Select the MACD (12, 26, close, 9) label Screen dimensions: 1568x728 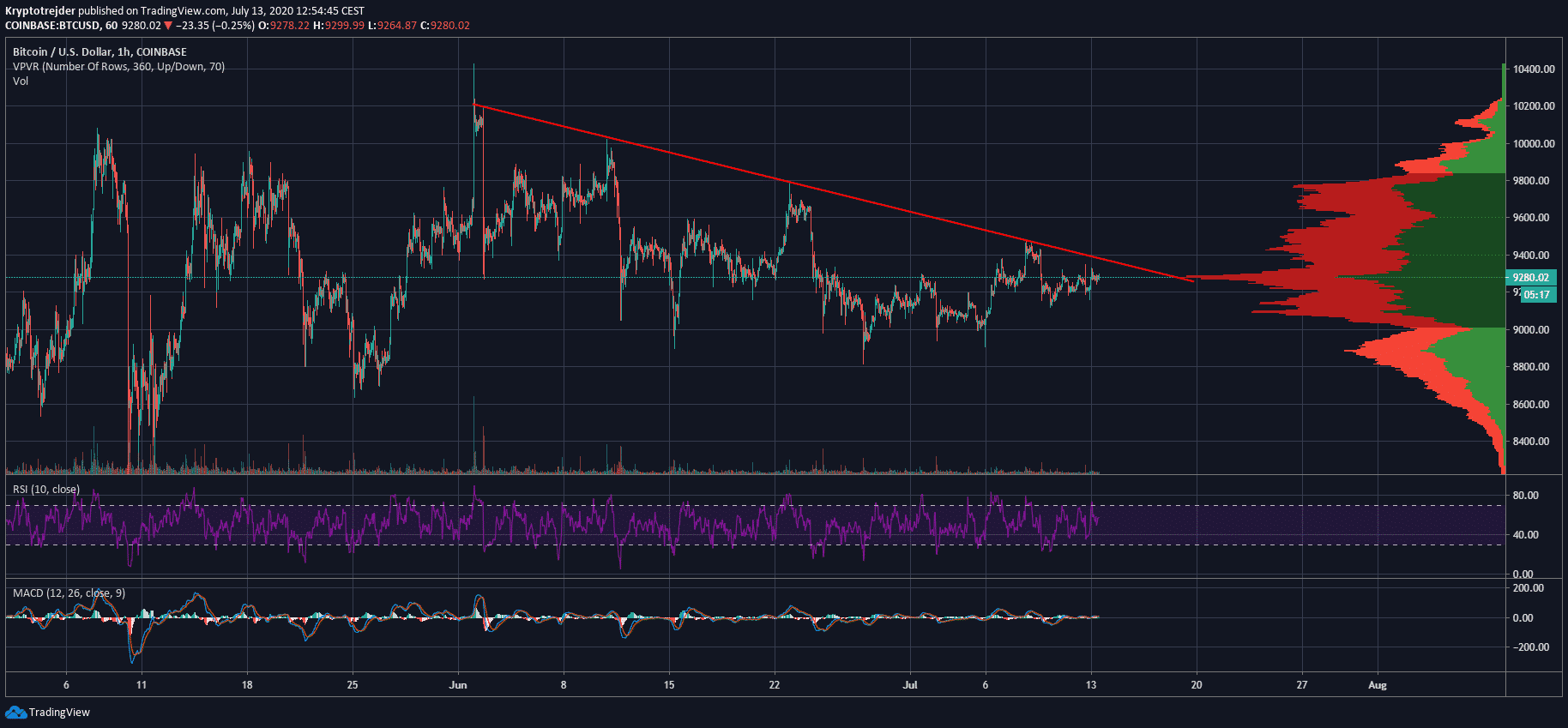pyautogui.click(x=69, y=593)
